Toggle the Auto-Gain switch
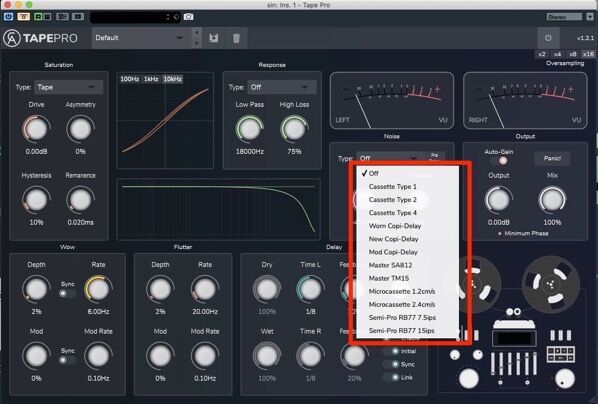The height and width of the screenshot is (404, 598). 499,161
